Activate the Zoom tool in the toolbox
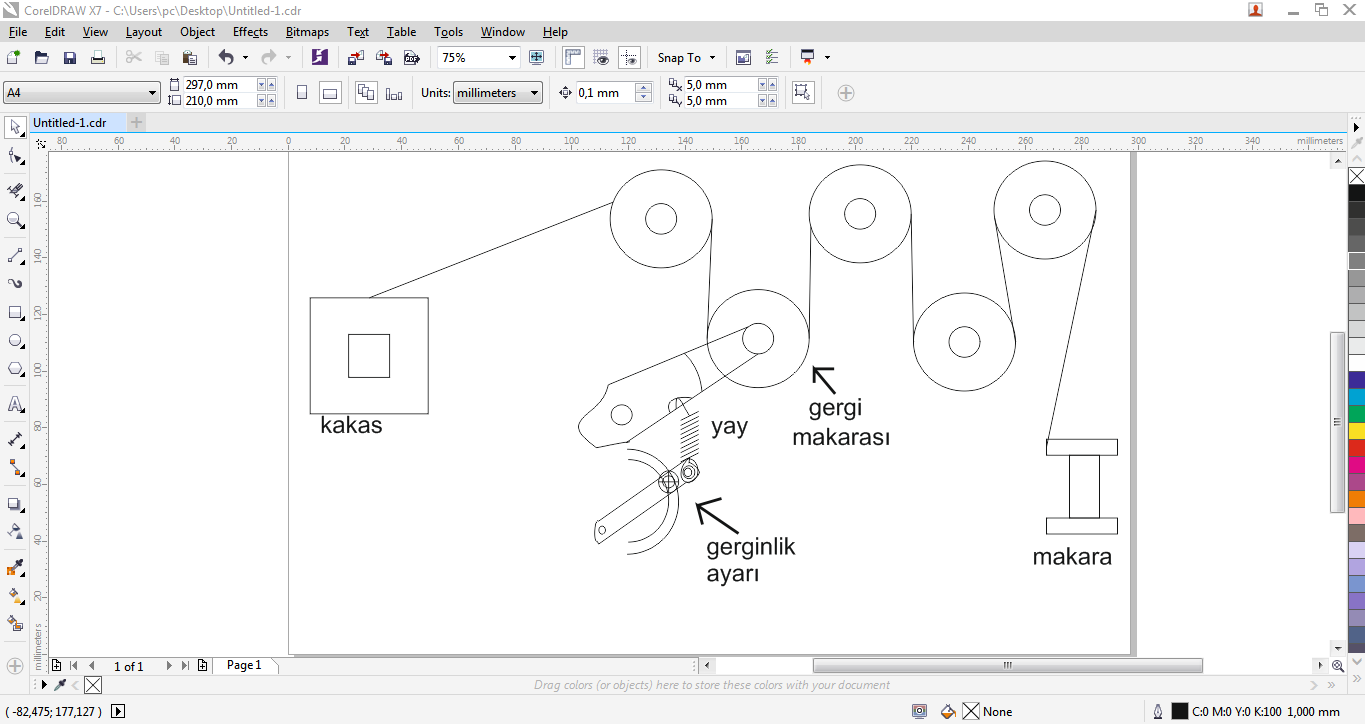1365x724 pixels. click(15, 220)
